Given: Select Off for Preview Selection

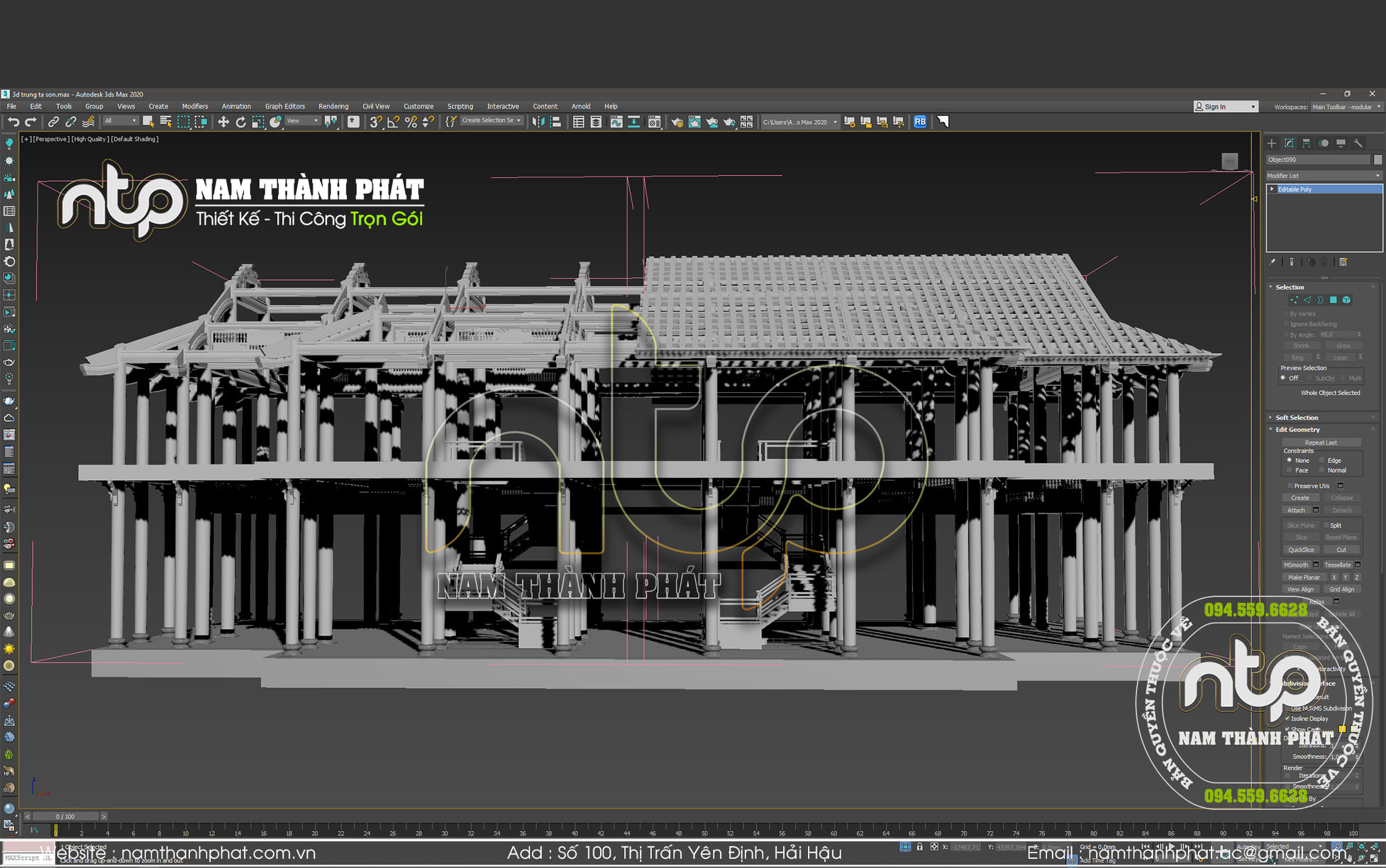Looking at the screenshot, I should point(1283,378).
